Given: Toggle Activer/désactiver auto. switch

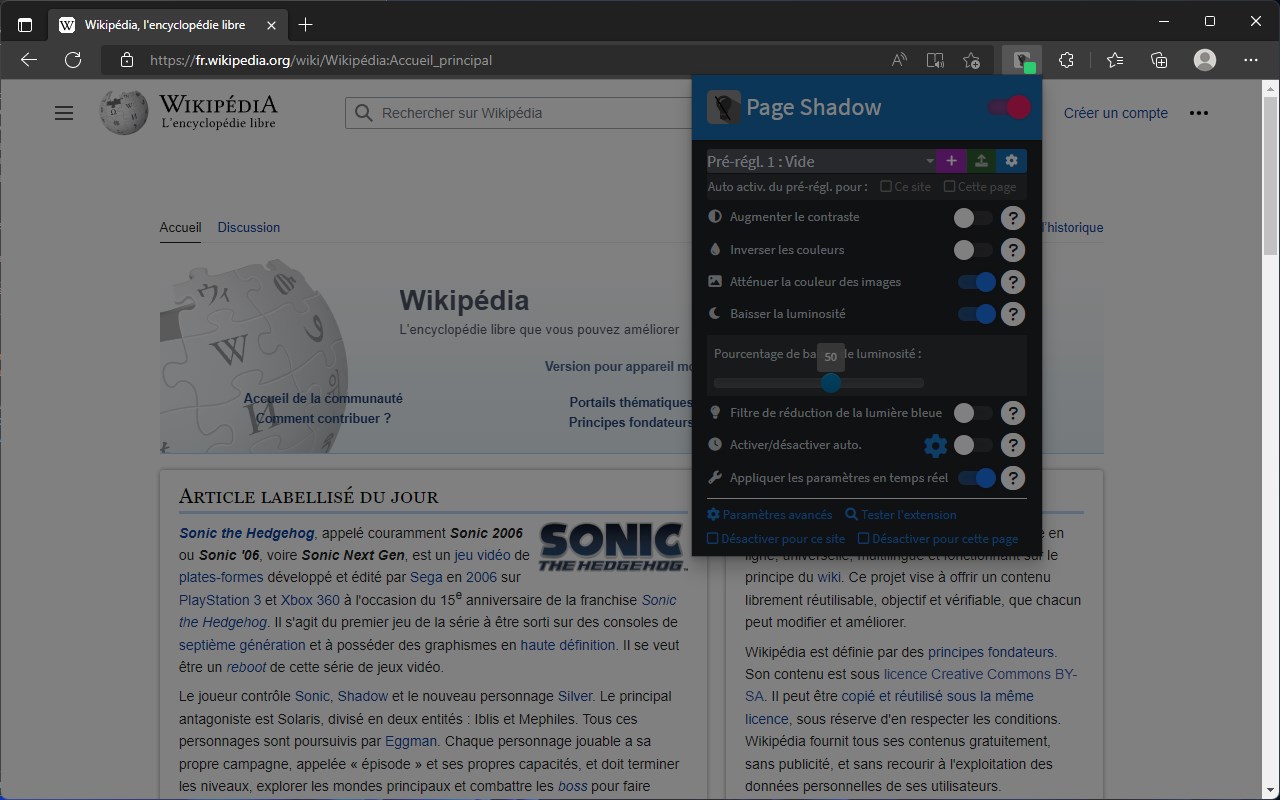Looking at the screenshot, I should click(x=973, y=445).
